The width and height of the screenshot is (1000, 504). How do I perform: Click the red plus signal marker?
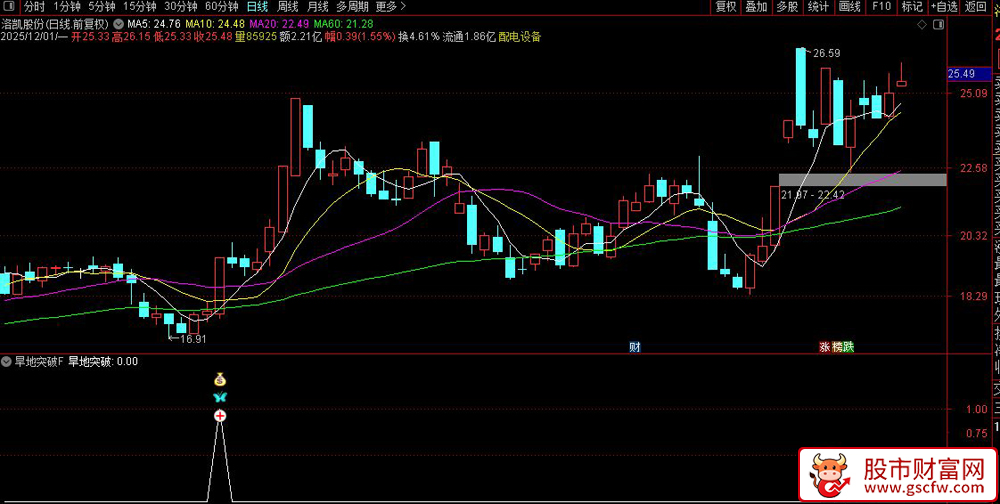tap(220, 416)
